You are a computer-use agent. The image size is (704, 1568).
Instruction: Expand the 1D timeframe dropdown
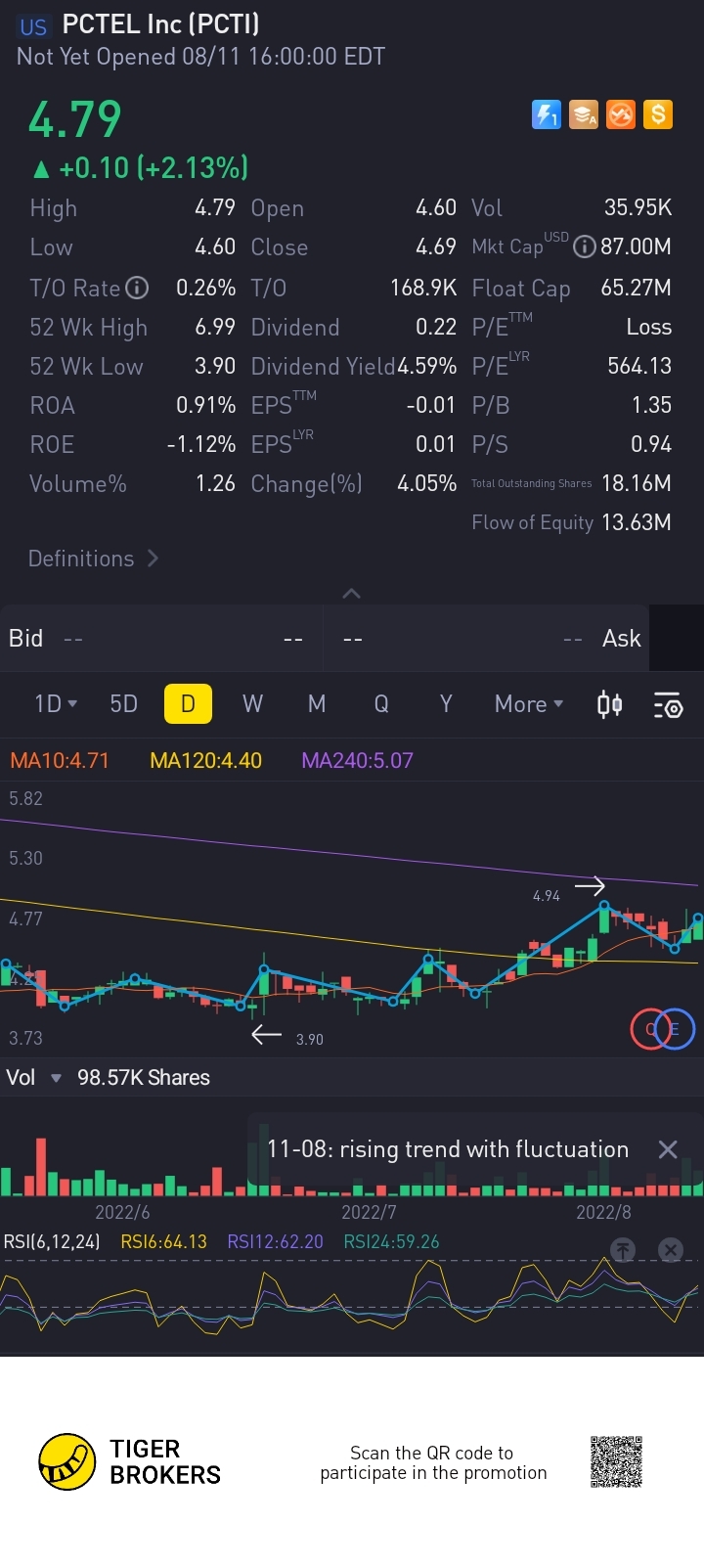[56, 704]
